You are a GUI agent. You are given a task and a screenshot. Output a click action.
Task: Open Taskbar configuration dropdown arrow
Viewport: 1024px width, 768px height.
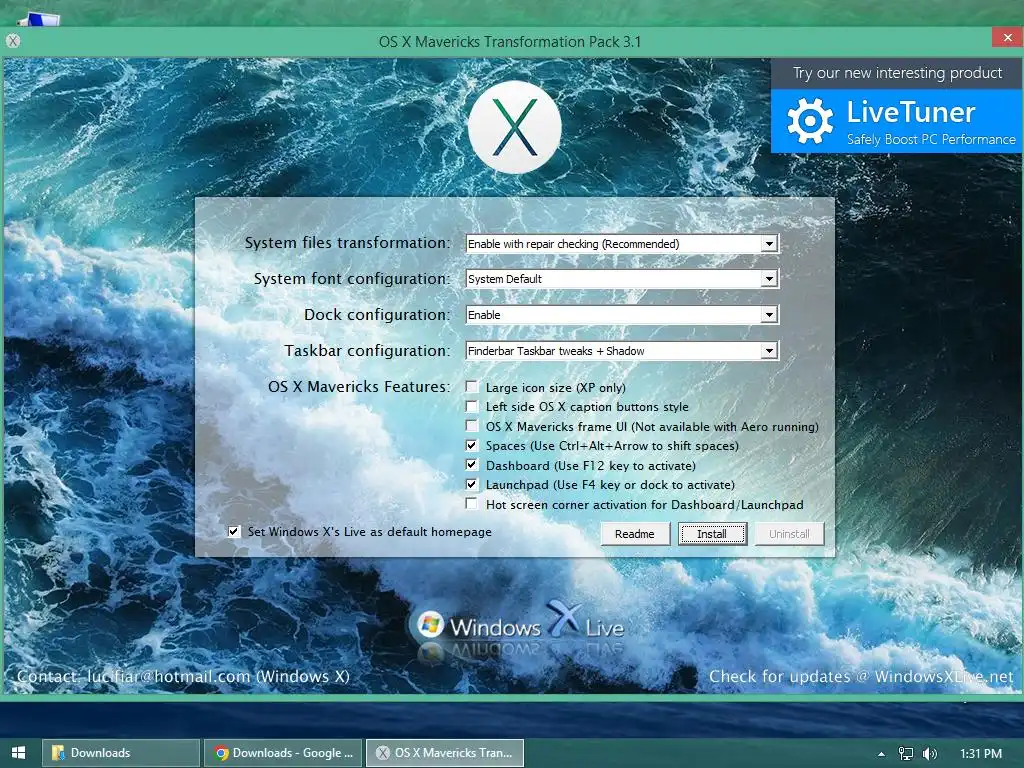(x=769, y=351)
